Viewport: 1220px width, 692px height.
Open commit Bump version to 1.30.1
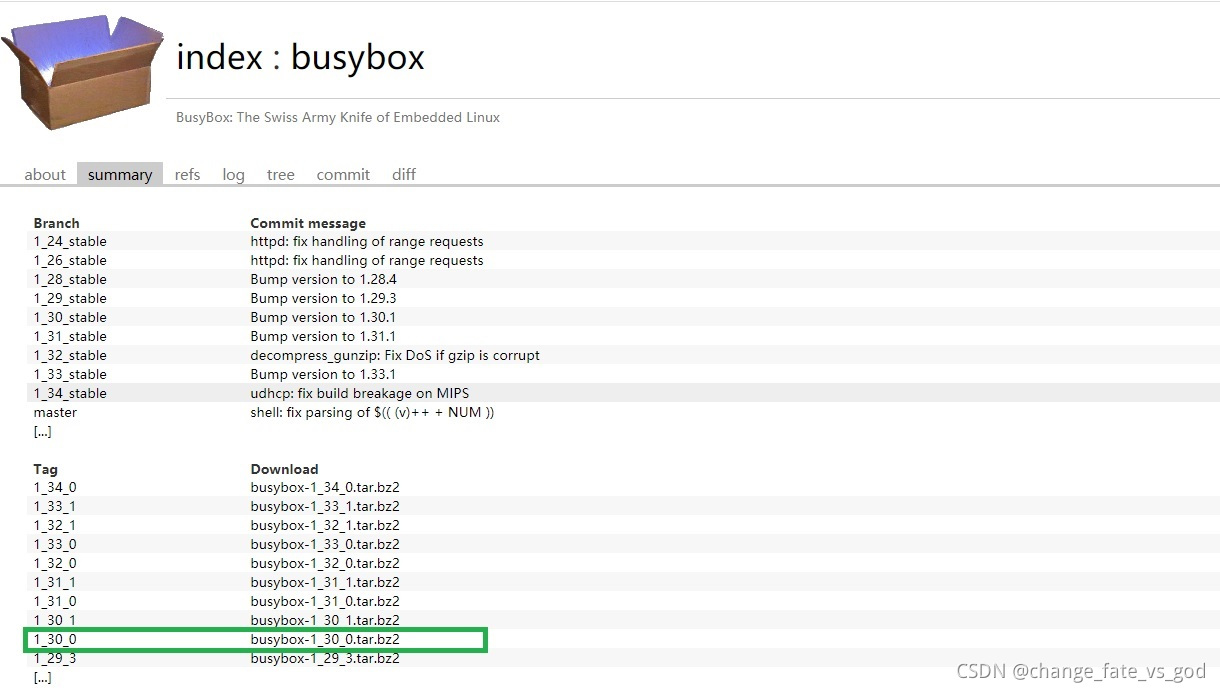point(323,317)
